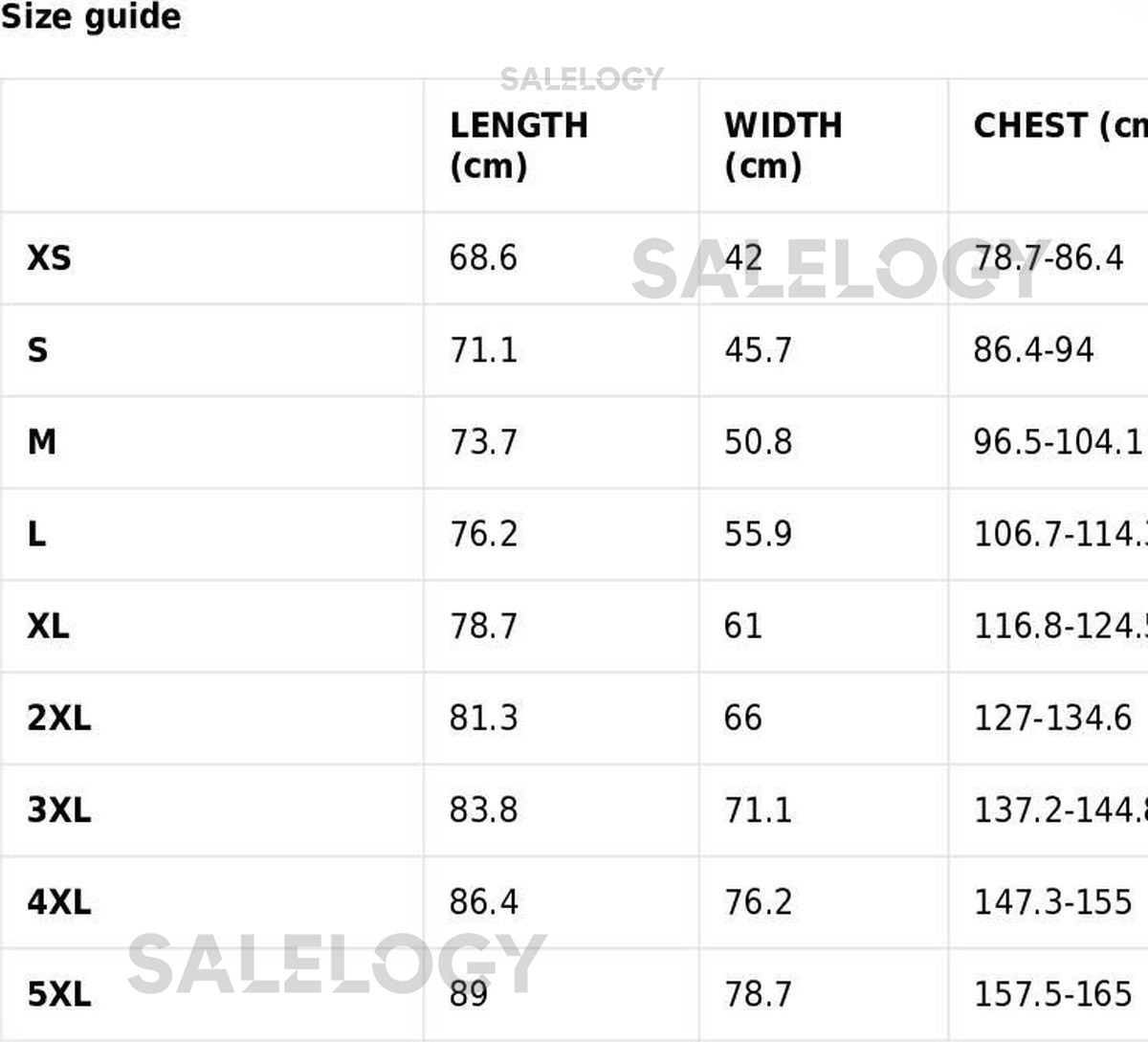Select the 3XL length value 83.8
Viewport: 1148px width, 1042px height.
pyautogui.click(x=483, y=810)
